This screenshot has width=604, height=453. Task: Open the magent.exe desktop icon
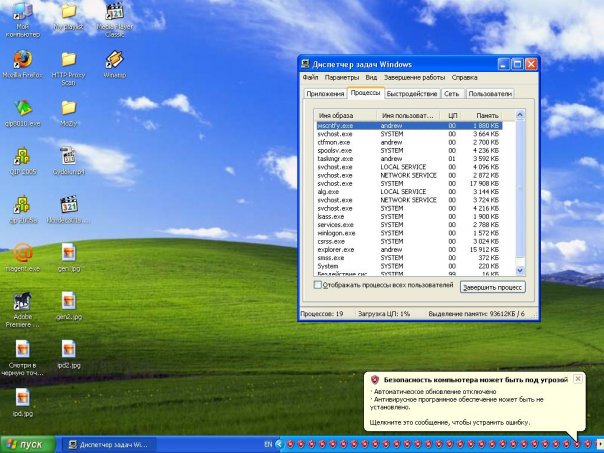pyautogui.click(x=21, y=252)
